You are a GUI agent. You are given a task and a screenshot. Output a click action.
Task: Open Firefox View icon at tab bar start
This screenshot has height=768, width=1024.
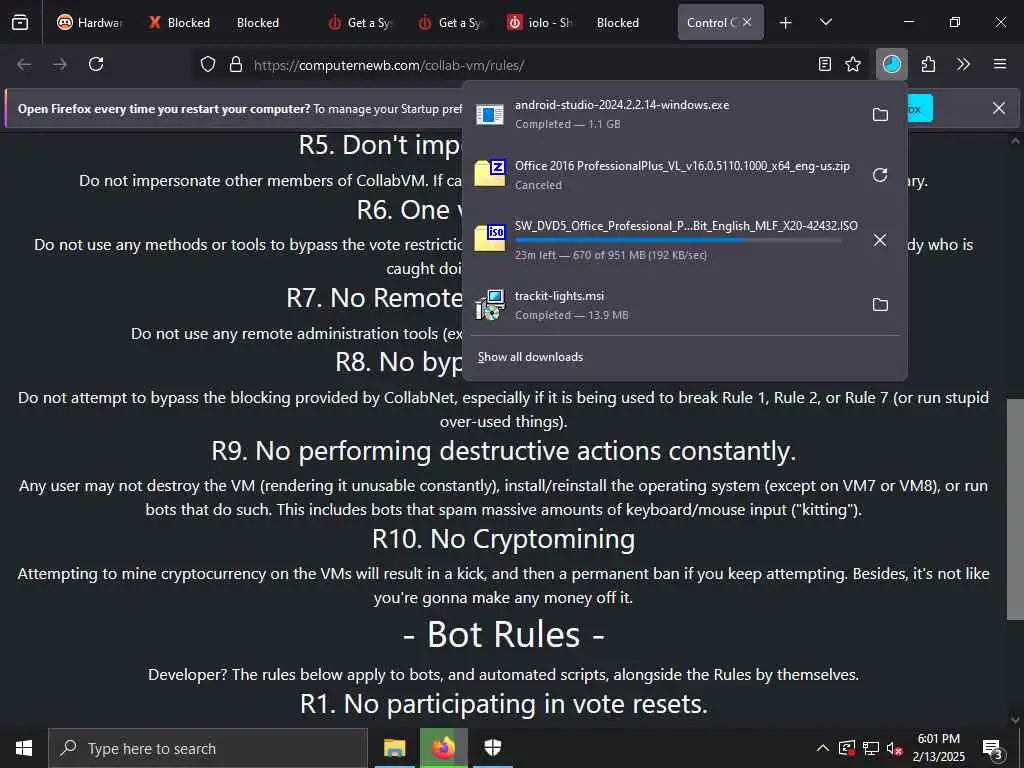click(x=20, y=23)
